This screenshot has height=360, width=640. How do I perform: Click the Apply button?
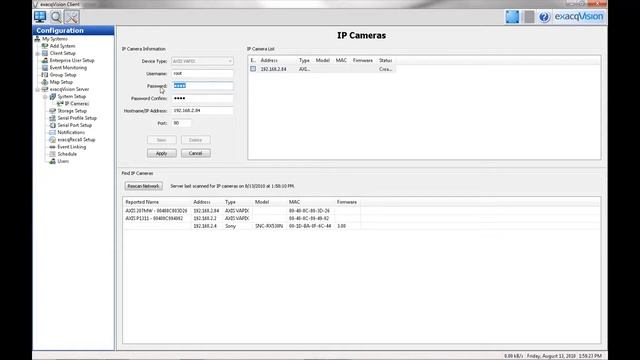162,153
